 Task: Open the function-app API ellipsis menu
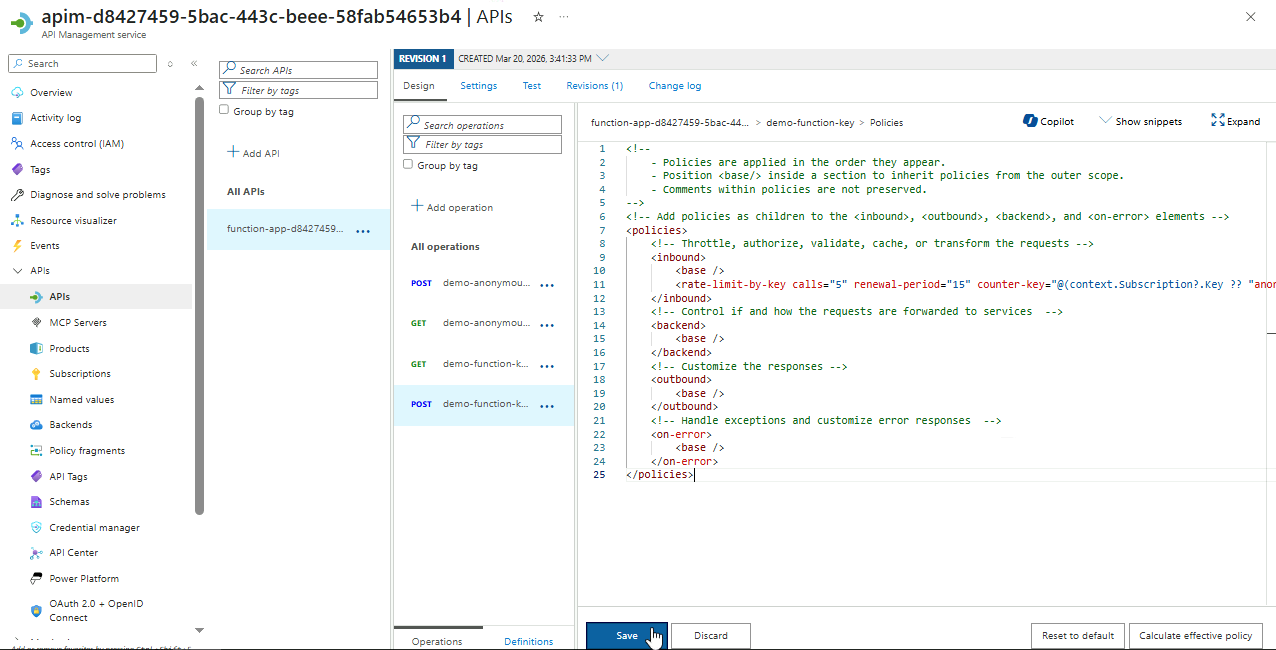tap(363, 230)
